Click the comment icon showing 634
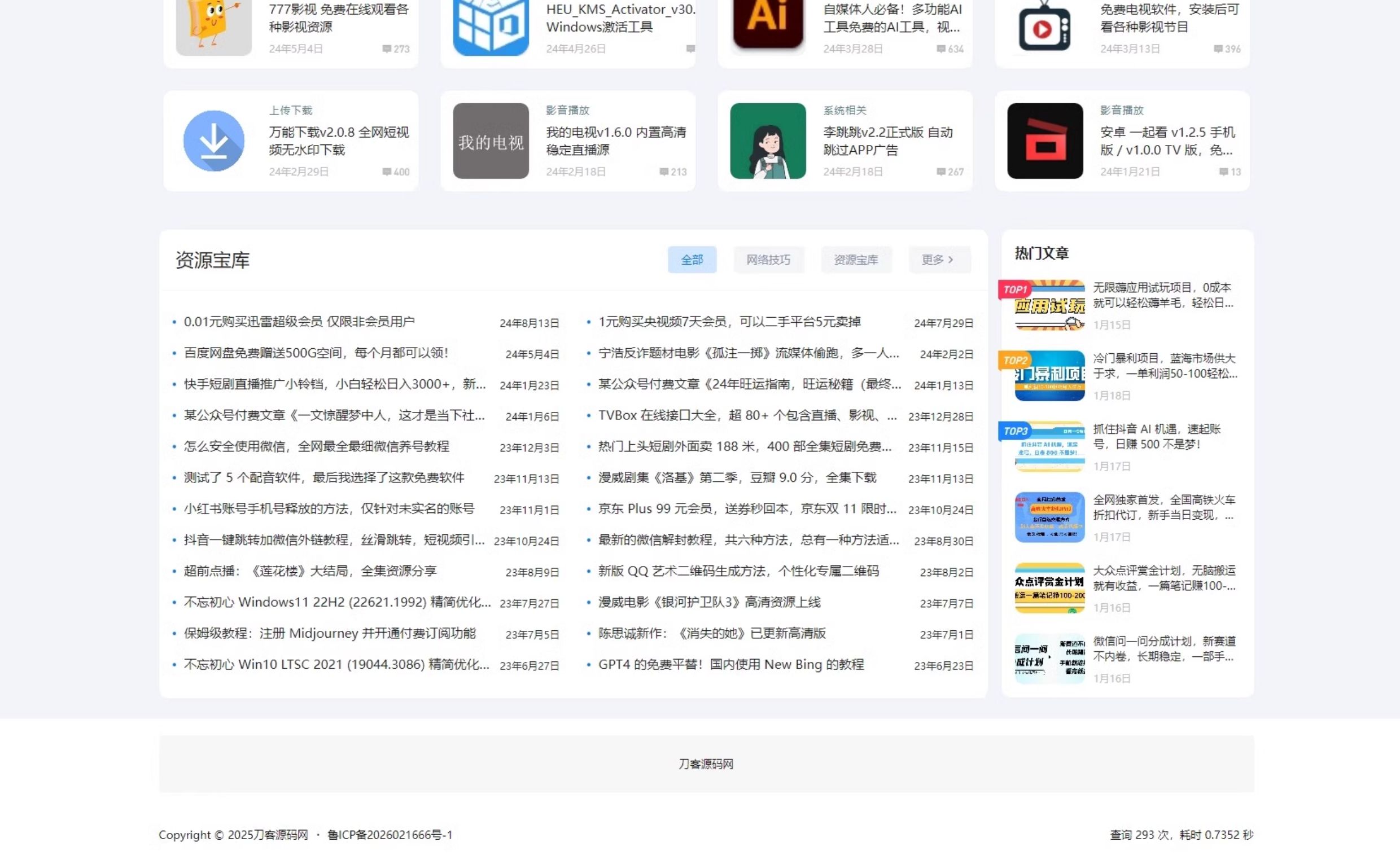Screen dimensions: 1400x860 pos(941,49)
